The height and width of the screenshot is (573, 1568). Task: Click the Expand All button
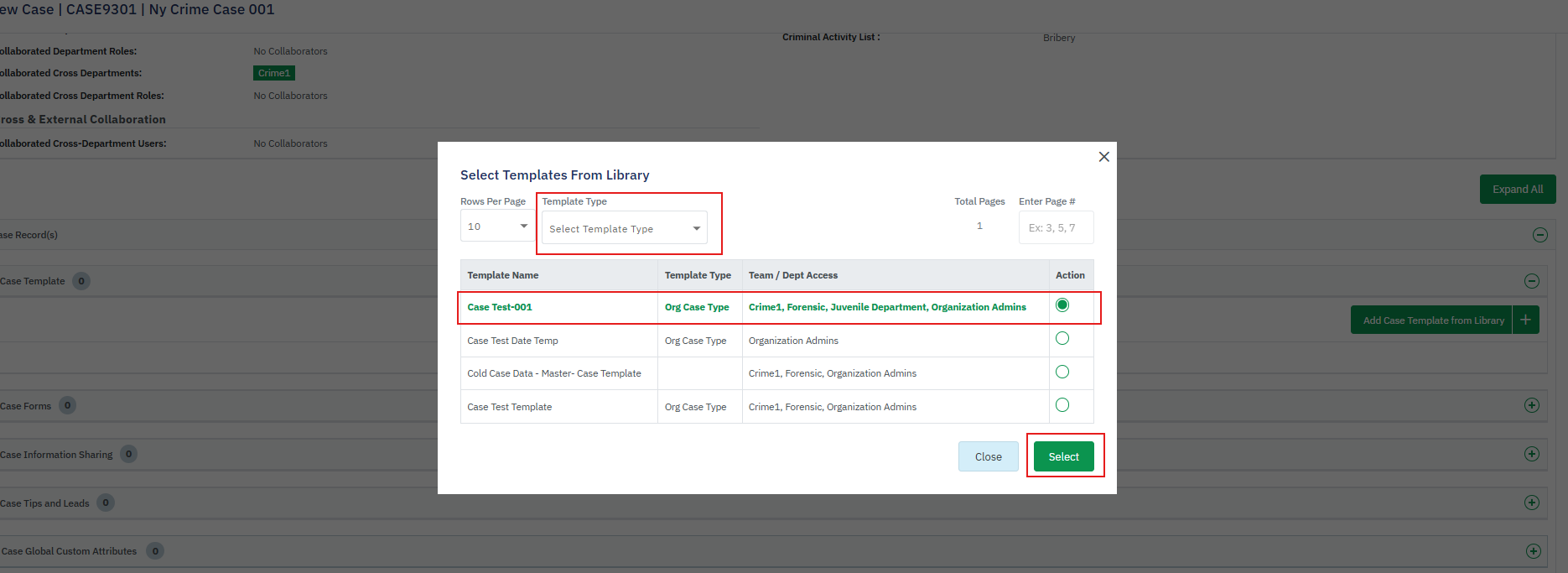click(1517, 190)
